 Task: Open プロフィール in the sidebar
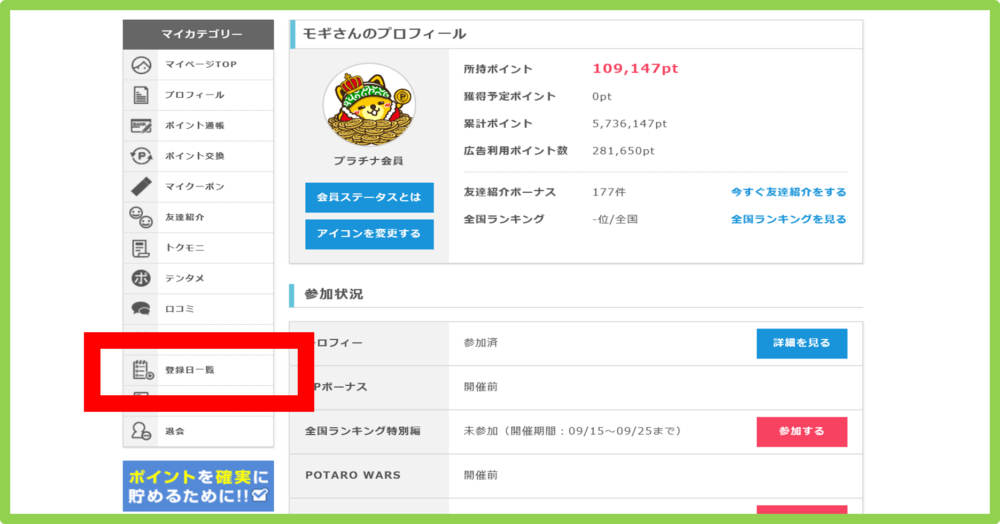click(198, 95)
